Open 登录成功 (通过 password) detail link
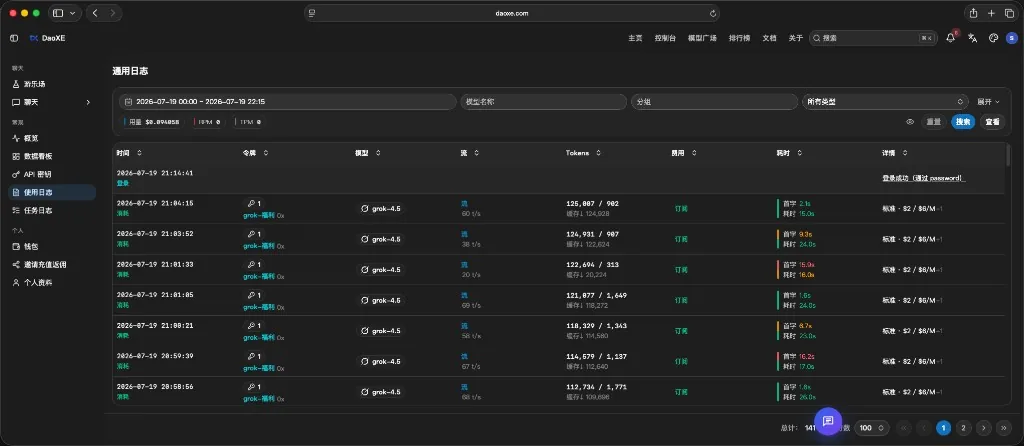 (923, 178)
